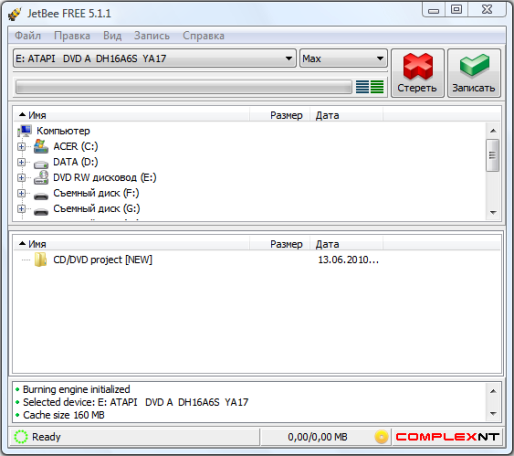Screen dimensions: 514x456
Task: Click the Selected device log line
Action: (x=135, y=402)
